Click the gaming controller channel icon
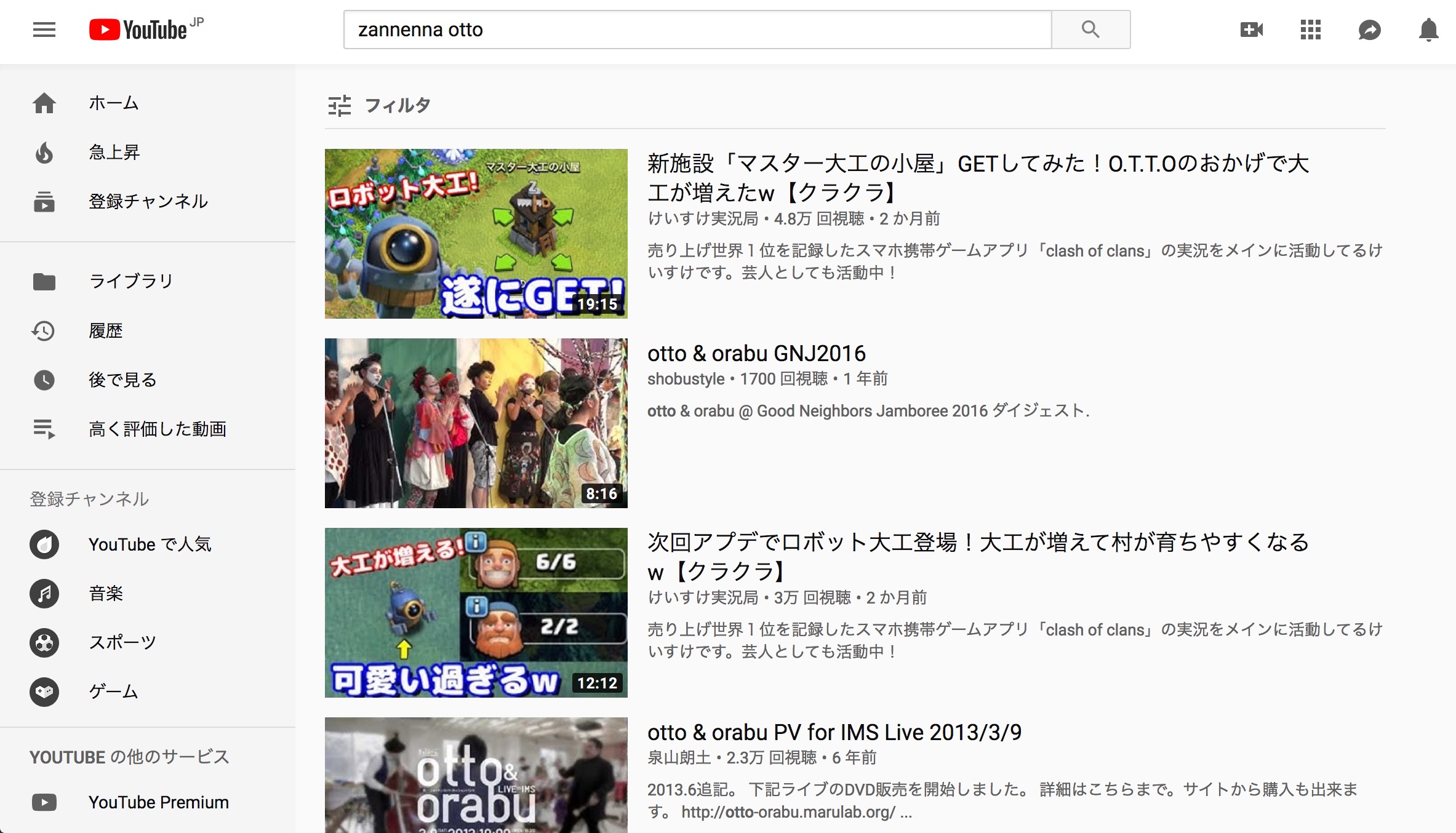The height and width of the screenshot is (833, 1456). (x=44, y=692)
